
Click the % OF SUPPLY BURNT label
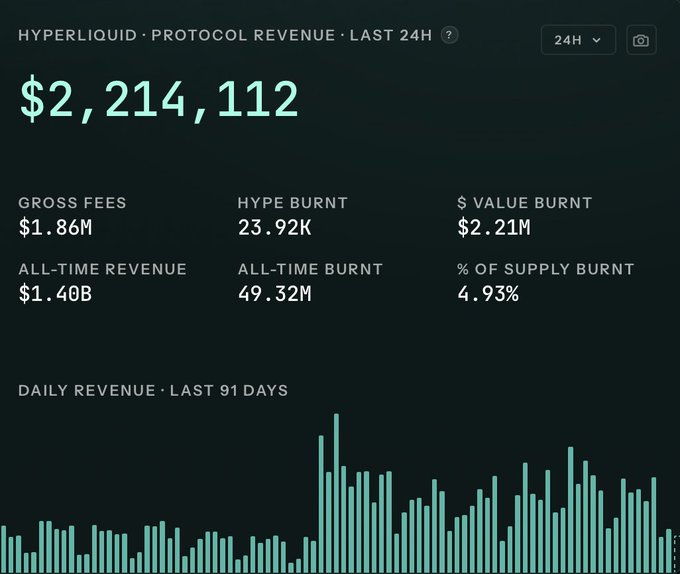pos(546,269)
